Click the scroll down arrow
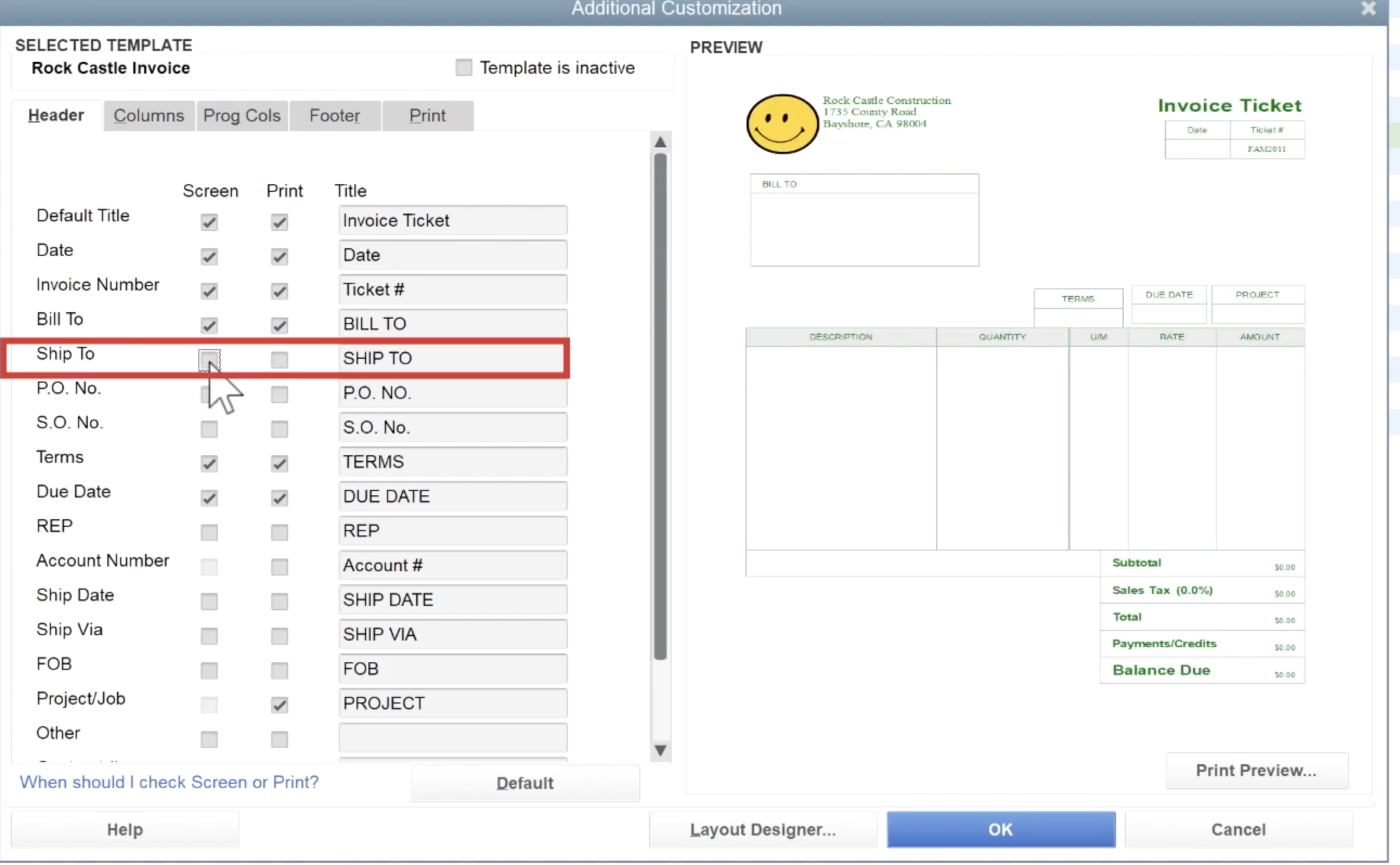1400x865 pixels. [x=660, y=750]
